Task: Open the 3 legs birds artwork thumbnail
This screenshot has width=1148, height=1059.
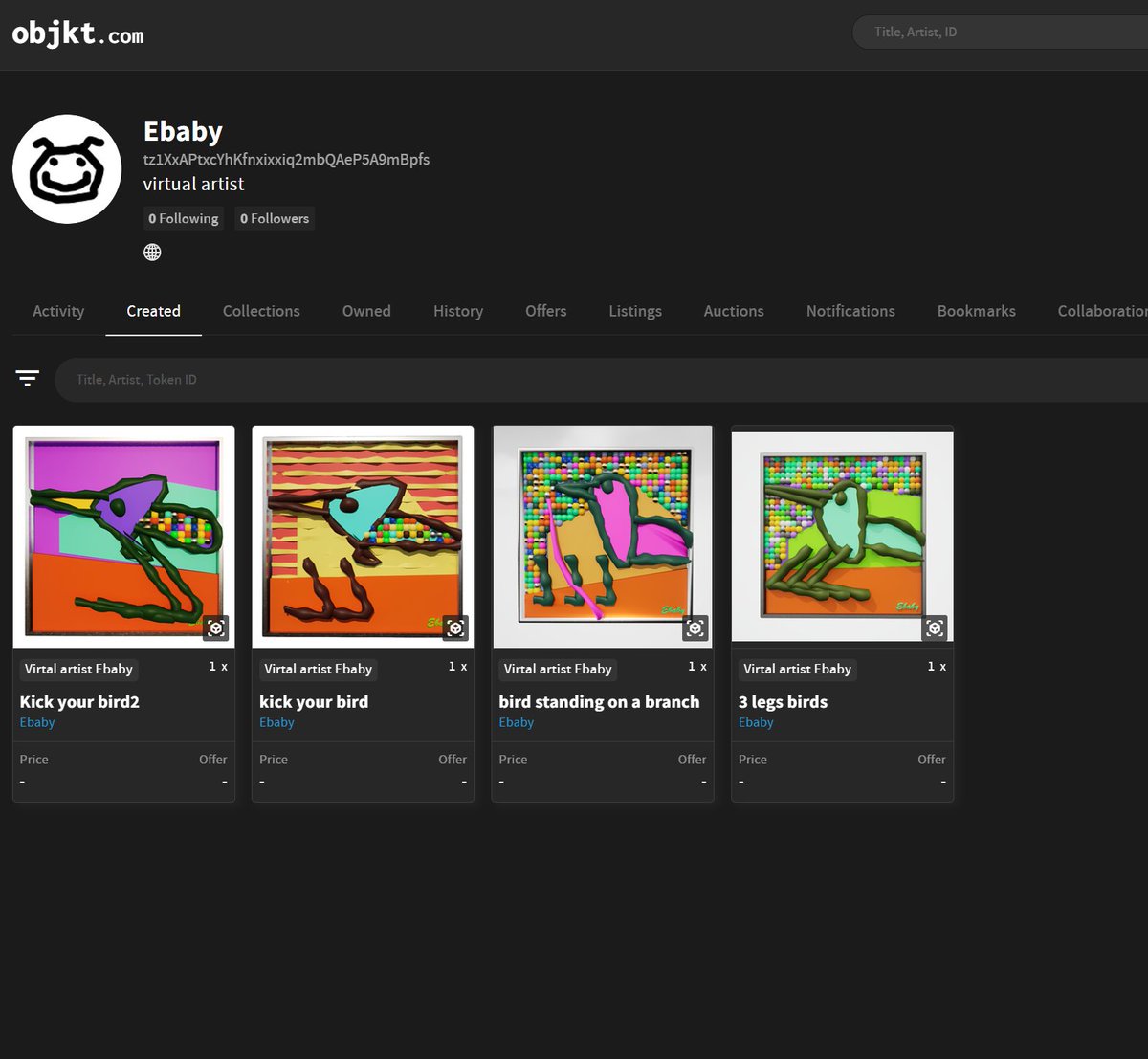Action: pyautogui.click(x=842, y=537)
